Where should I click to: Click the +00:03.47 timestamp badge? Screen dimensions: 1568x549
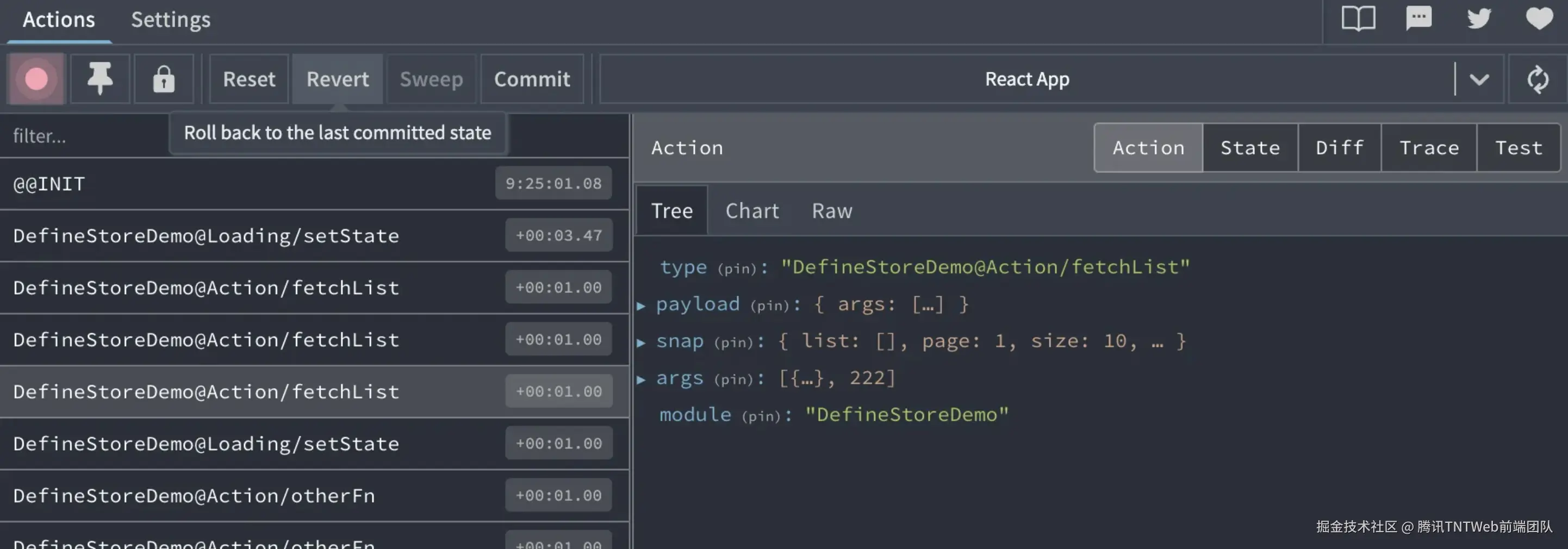coord(559,235)
